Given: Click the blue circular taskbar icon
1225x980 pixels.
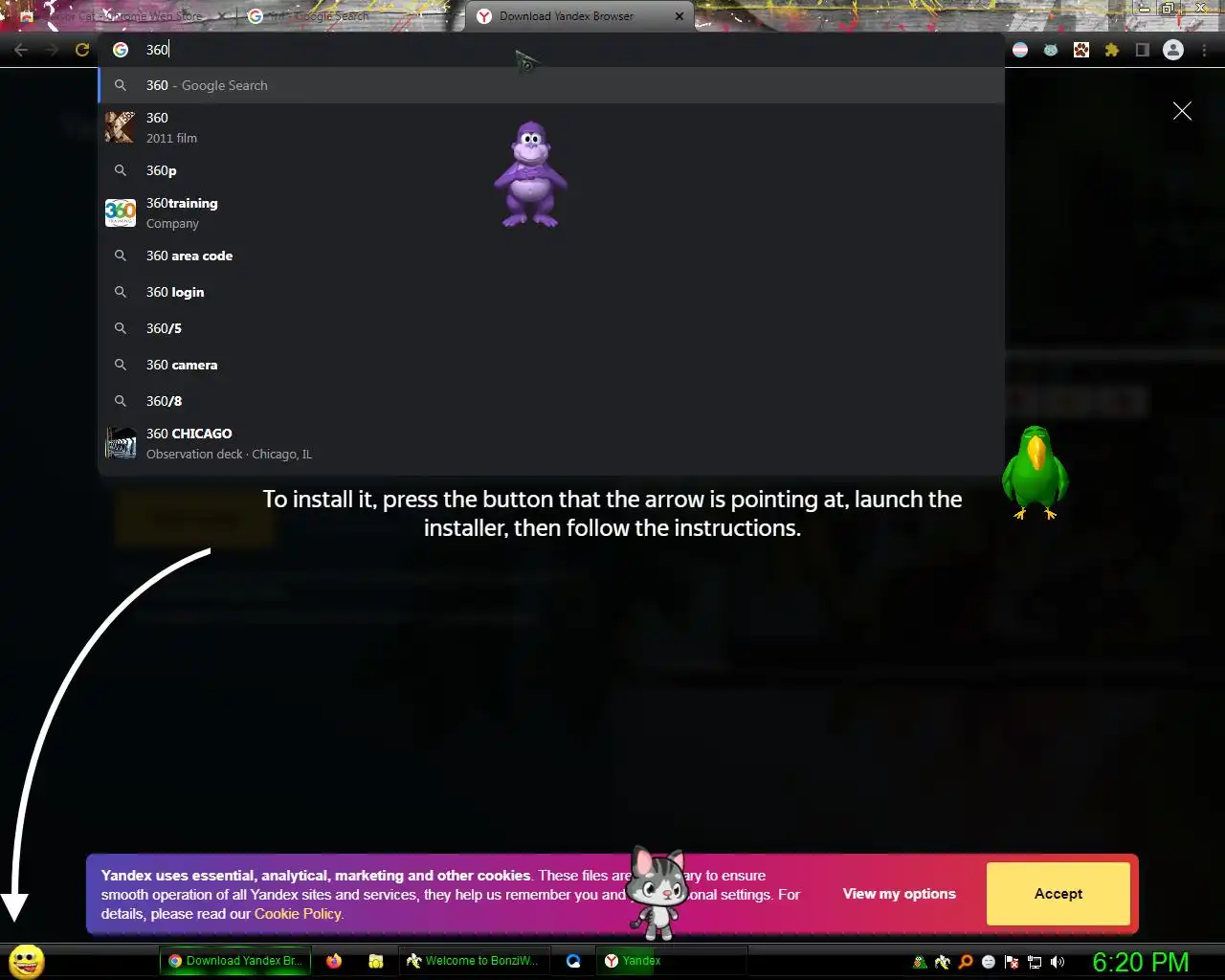Looking at the screenshot, I should tap(573, 961).
